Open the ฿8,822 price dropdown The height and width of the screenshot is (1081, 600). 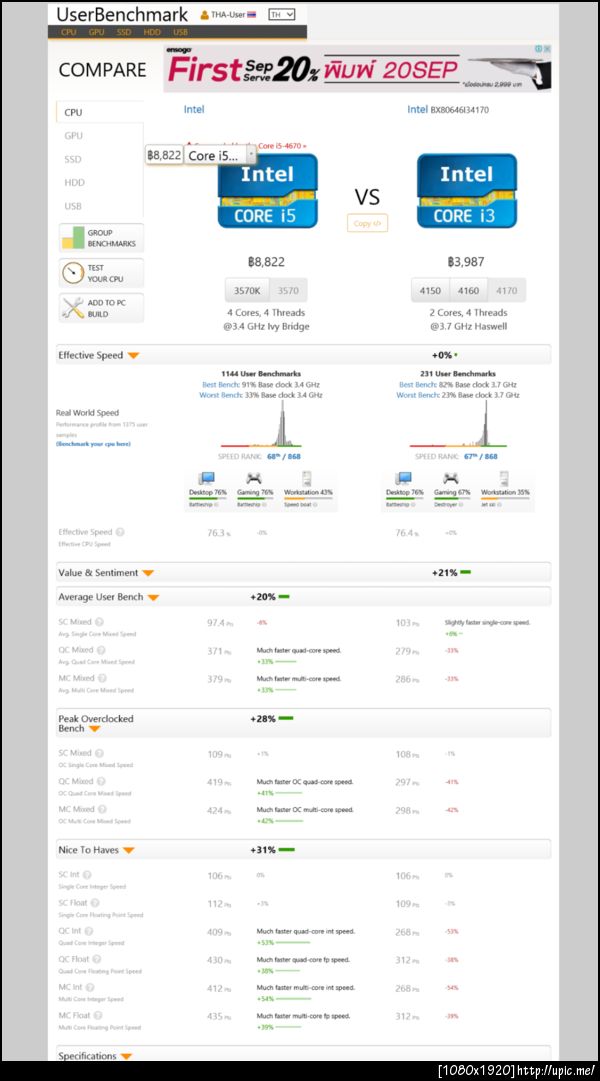tap(164, 155)
